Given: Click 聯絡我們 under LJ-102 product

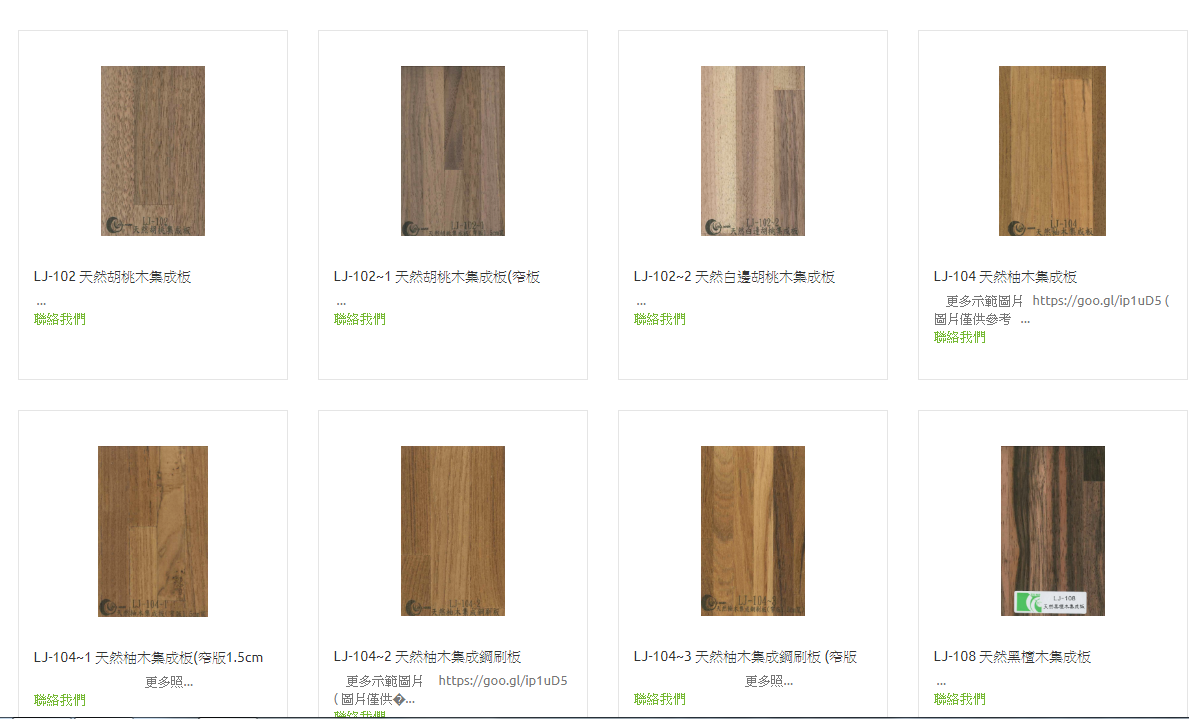Looking at the screenshot, I should tap(60, 319).
